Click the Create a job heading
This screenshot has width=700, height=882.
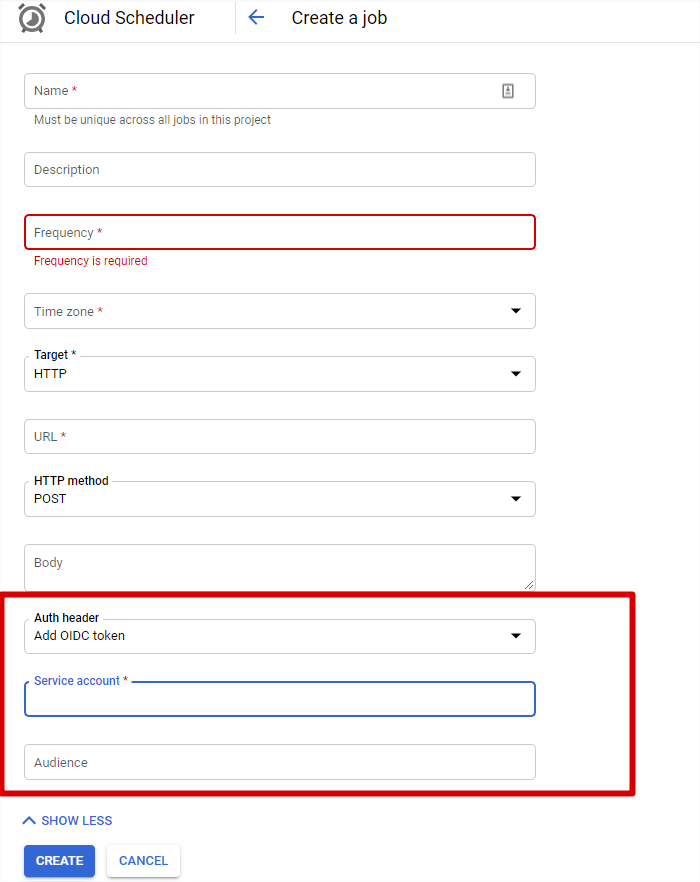click(x=339, y=18)
